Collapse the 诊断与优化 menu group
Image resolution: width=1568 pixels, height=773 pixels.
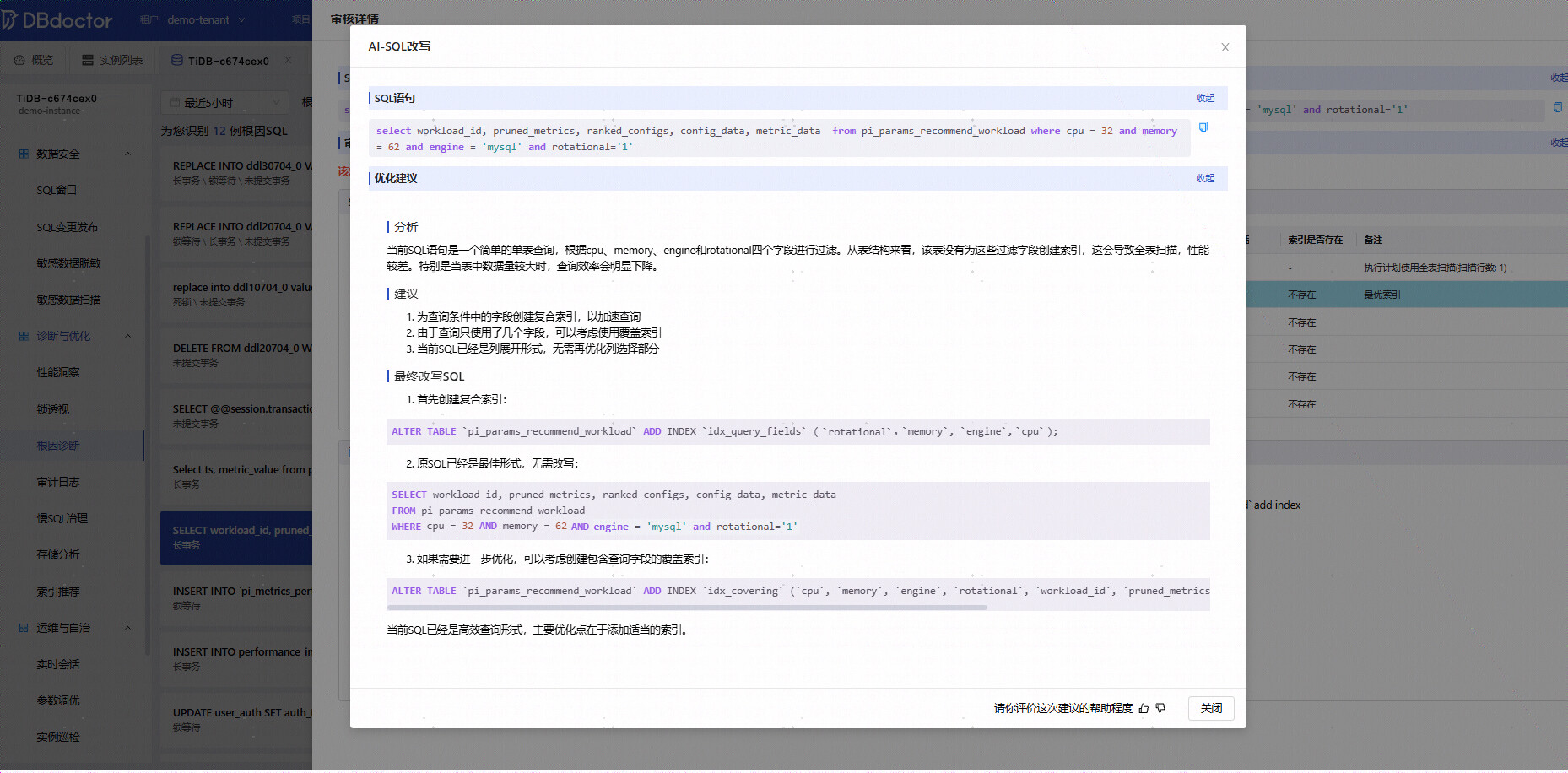tap(74, 336)
